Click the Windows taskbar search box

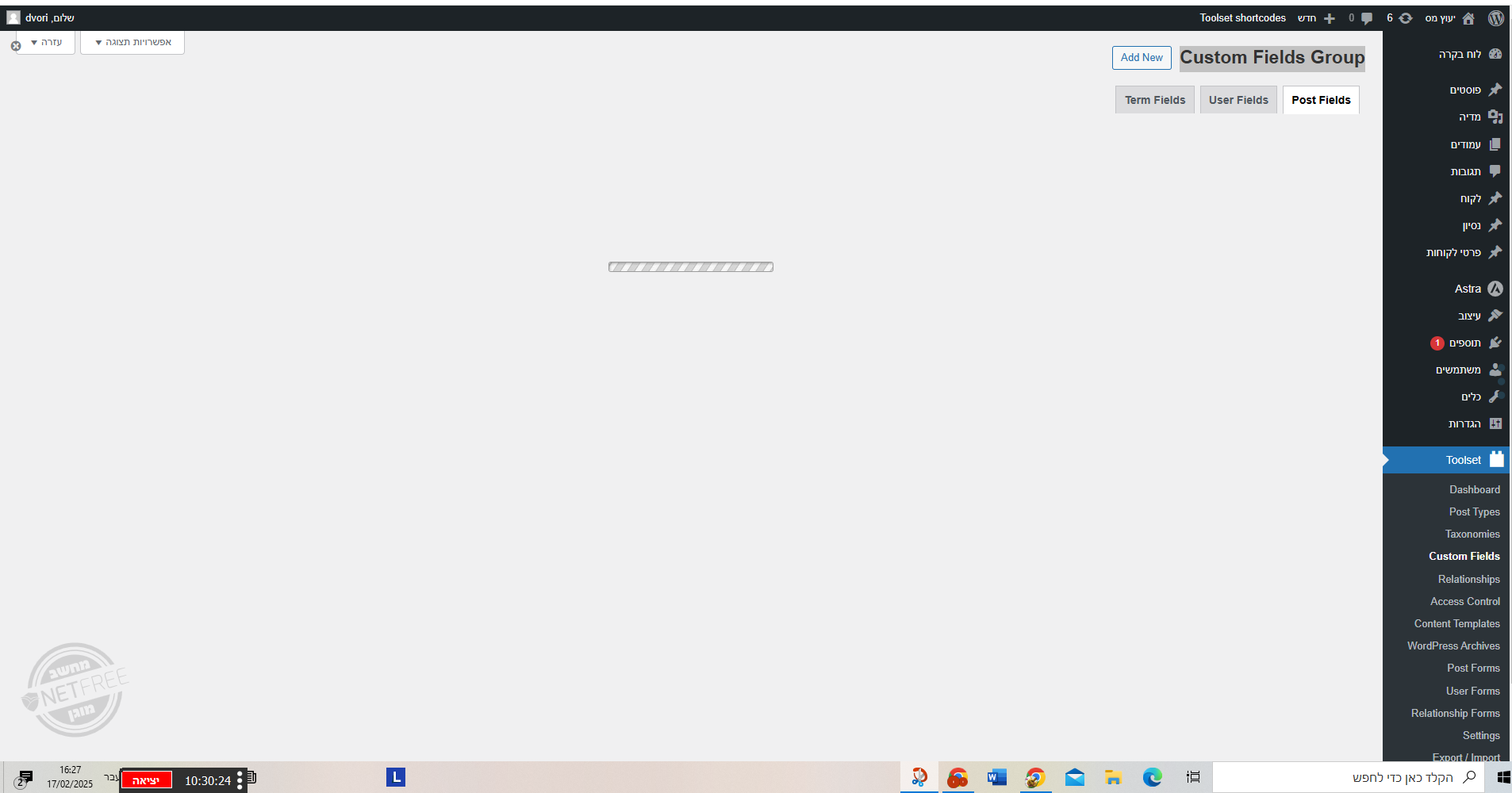1347,777
